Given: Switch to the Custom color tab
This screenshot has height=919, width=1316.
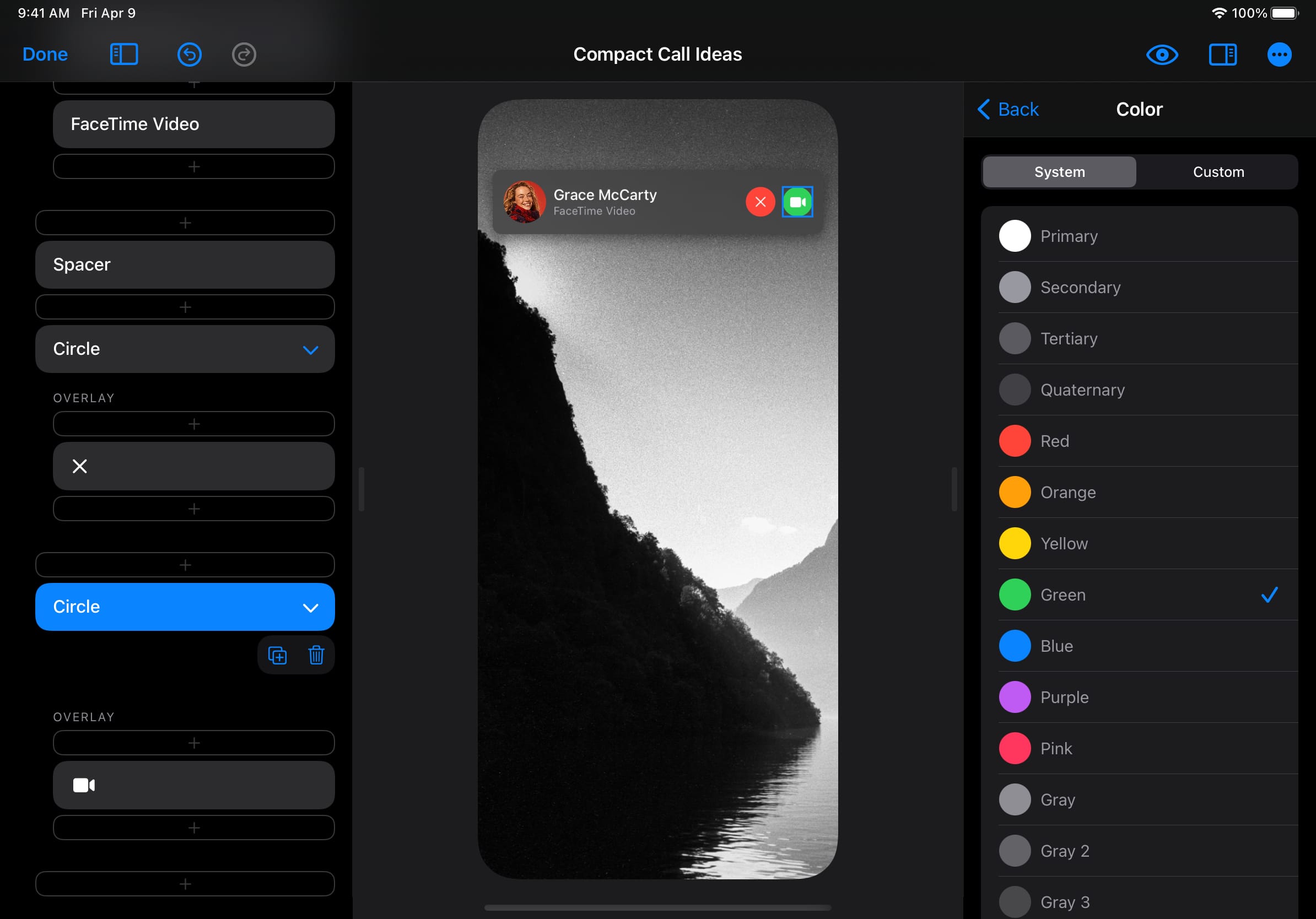Looking at the screenshot, I should (1218, 172).
